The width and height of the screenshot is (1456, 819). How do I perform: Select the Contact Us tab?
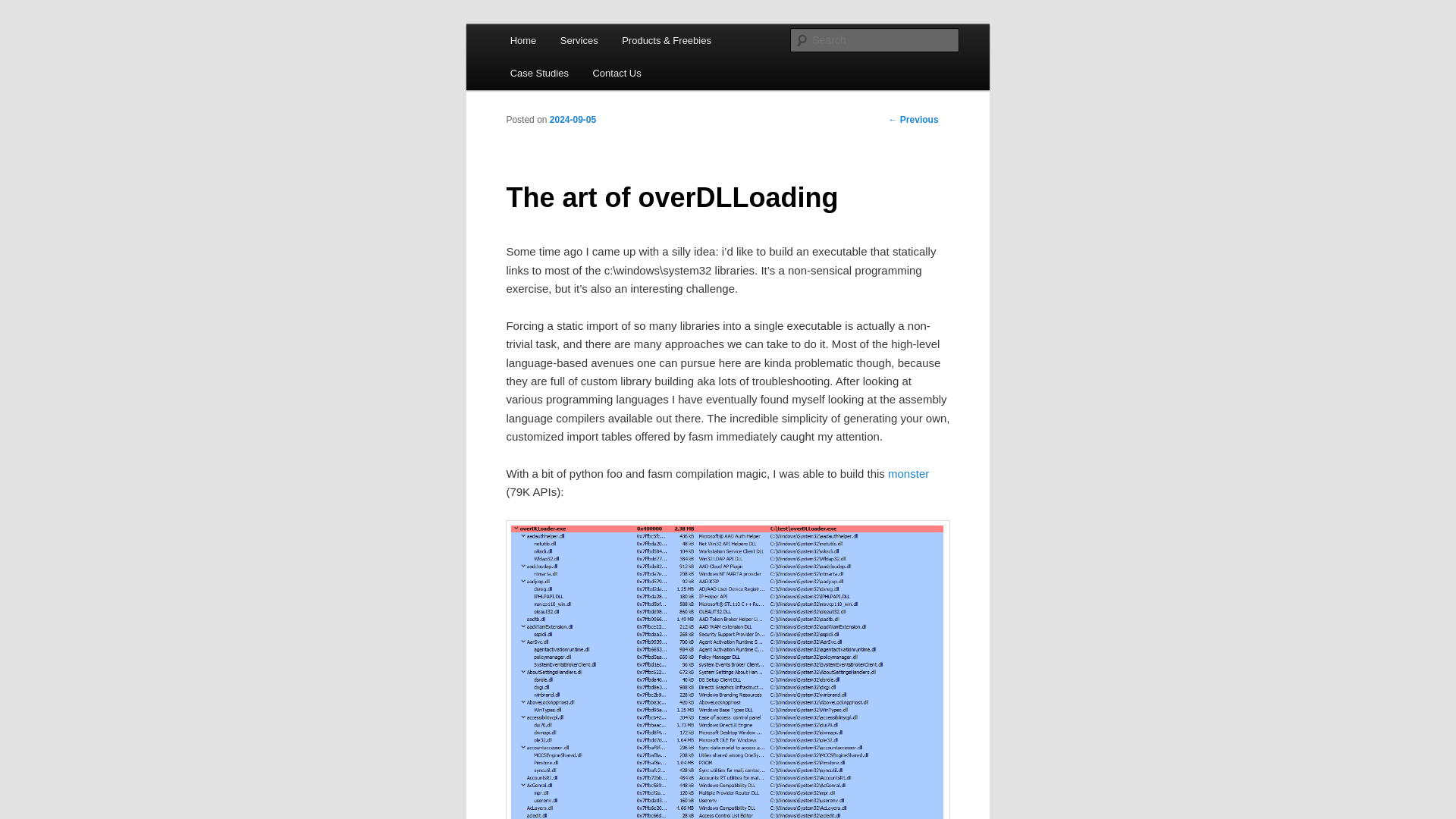tap(616, 72)
